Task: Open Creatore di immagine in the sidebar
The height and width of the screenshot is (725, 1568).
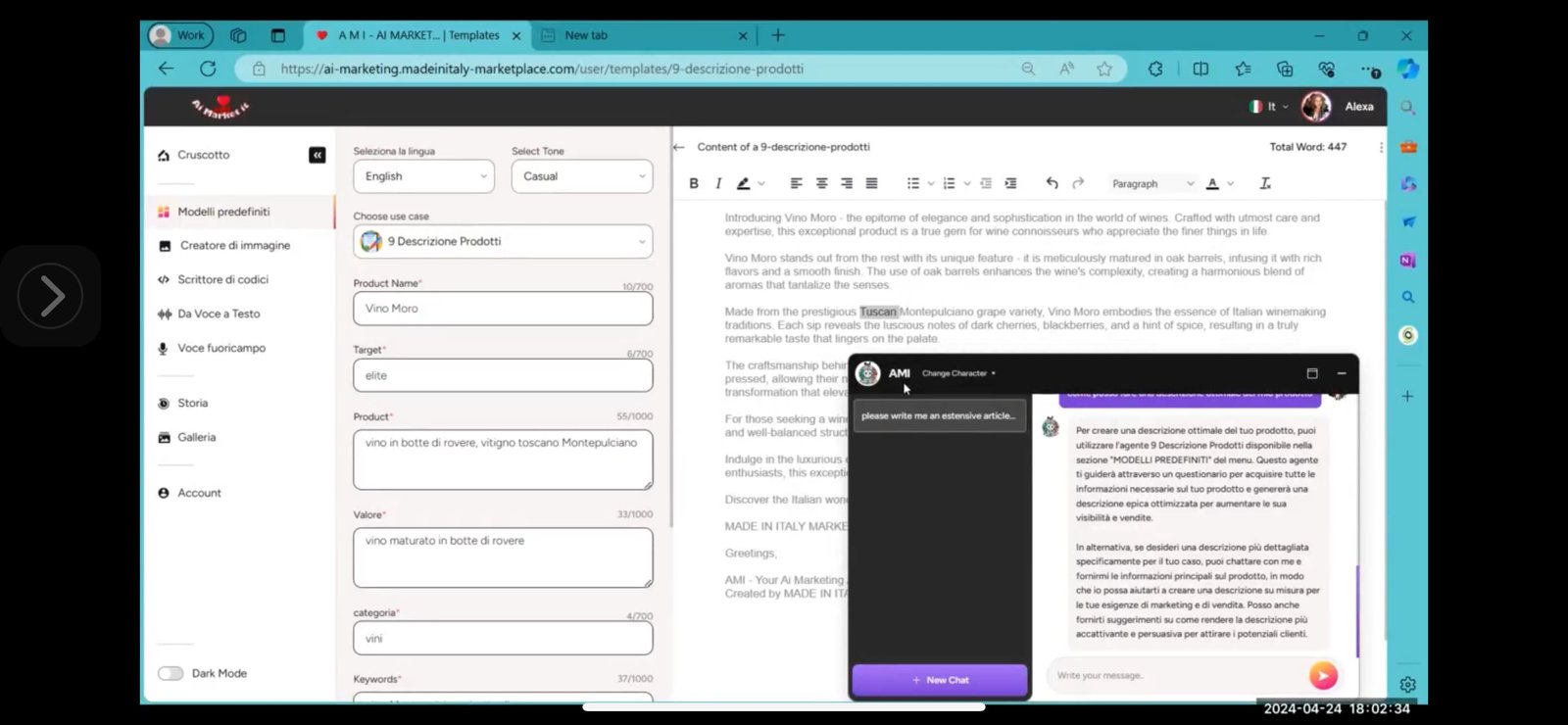Action: coord(235,245)
